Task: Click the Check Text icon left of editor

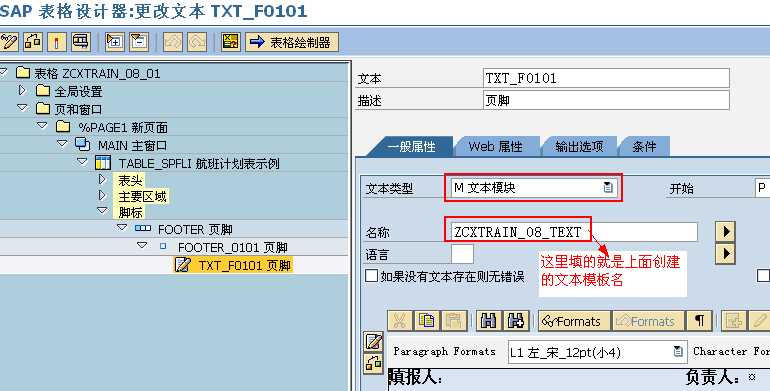Action: [373, 363]
